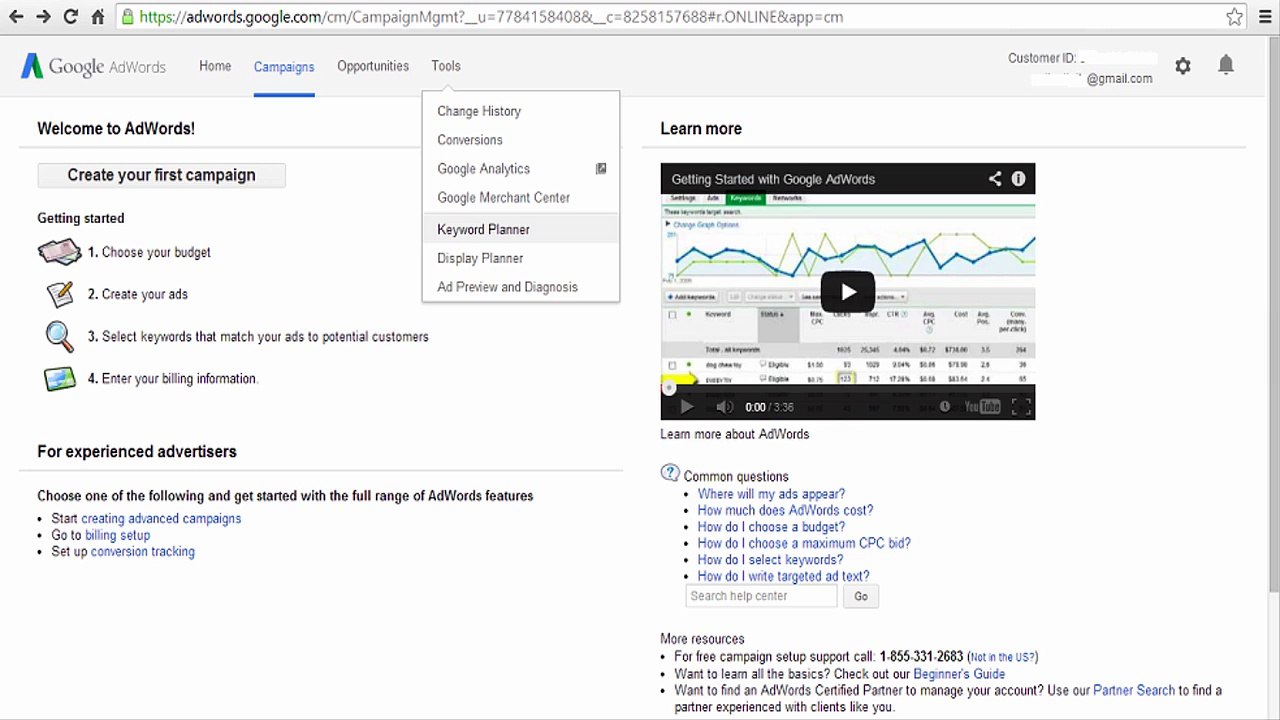Open the settings gear icon
This screenshot has width=1280, height=720.
(1183, 66)
